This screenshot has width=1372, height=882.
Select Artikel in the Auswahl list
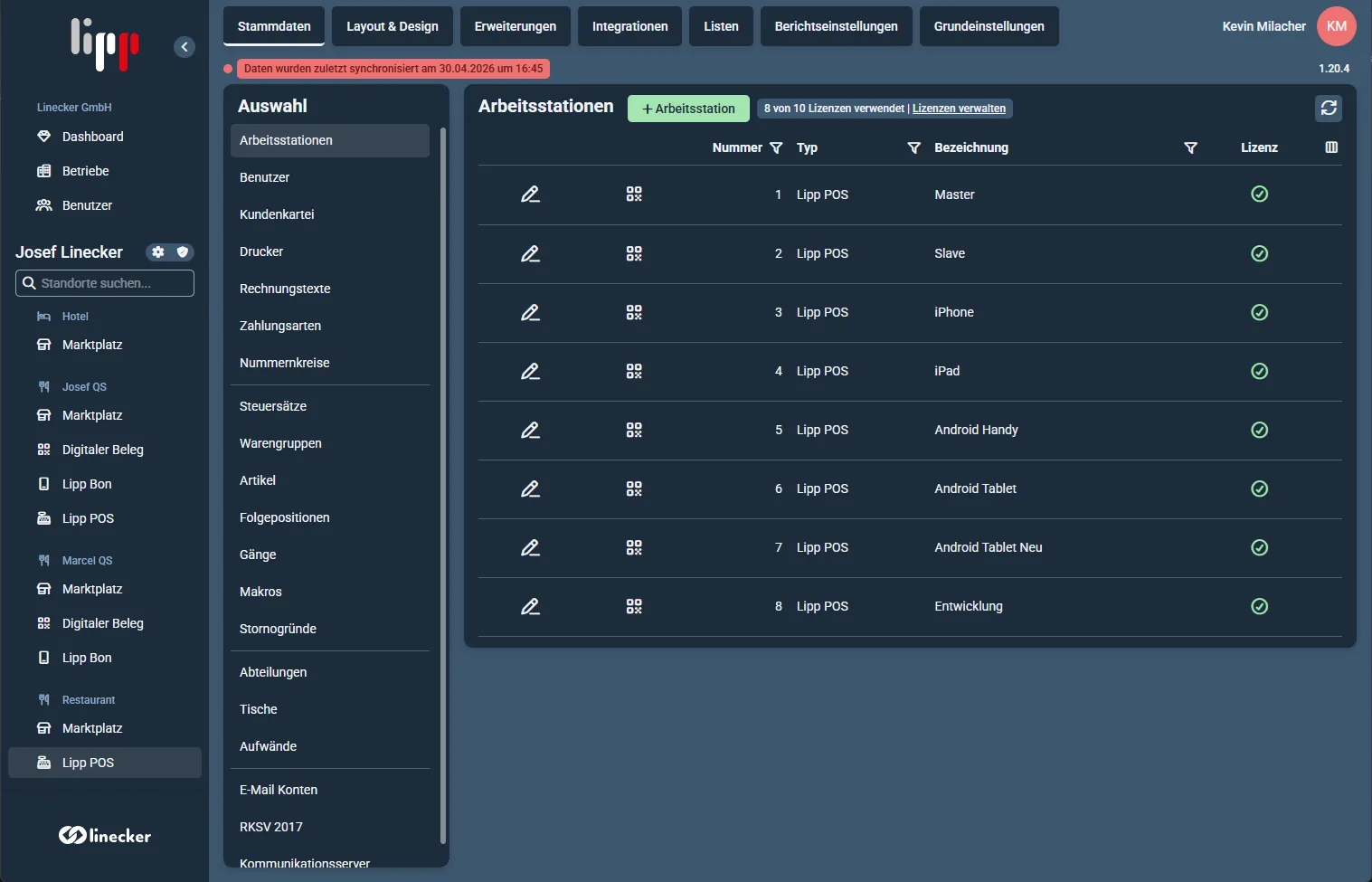(330, 480)
